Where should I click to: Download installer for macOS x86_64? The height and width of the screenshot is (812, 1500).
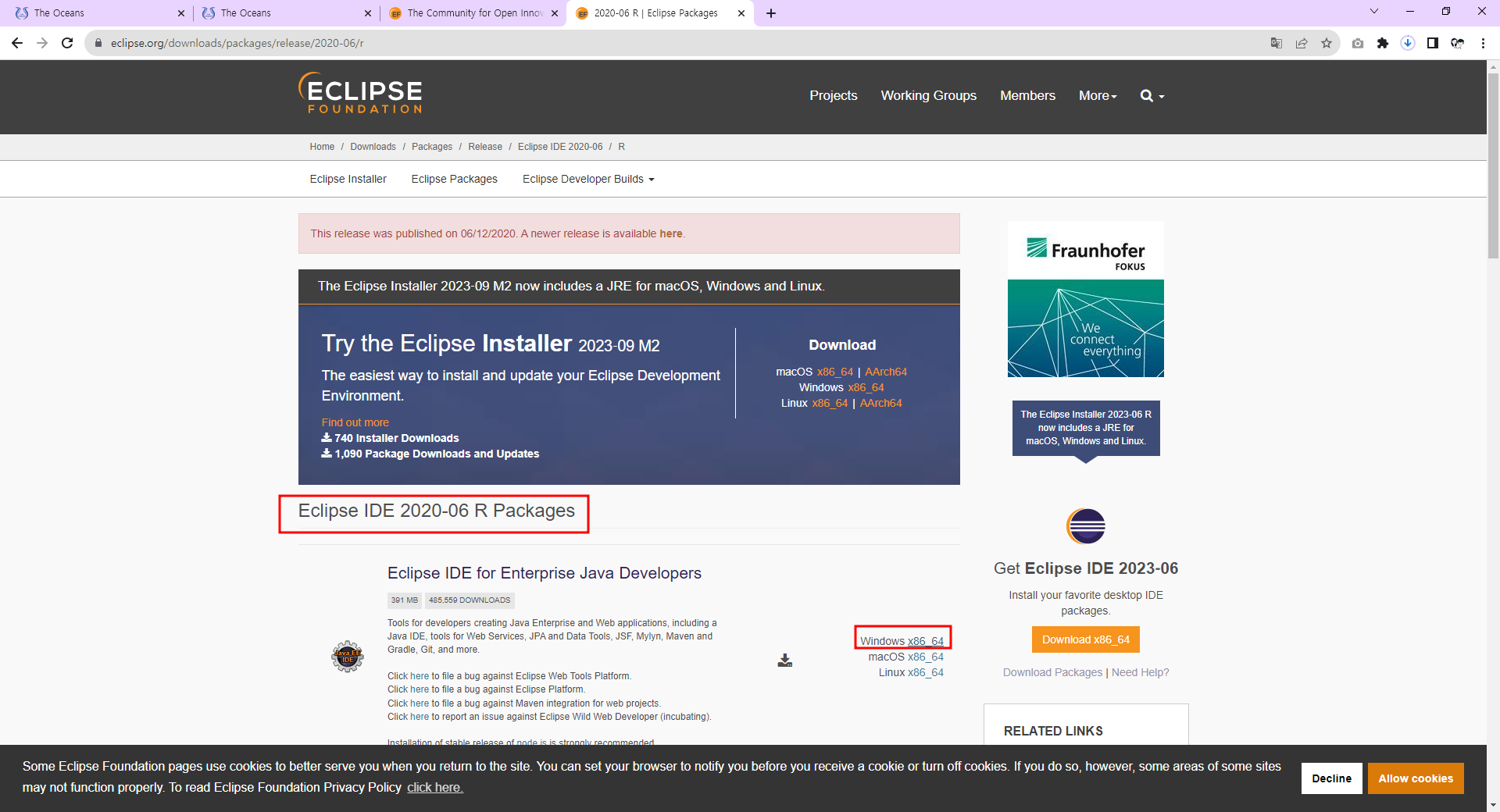pos(835,372)
